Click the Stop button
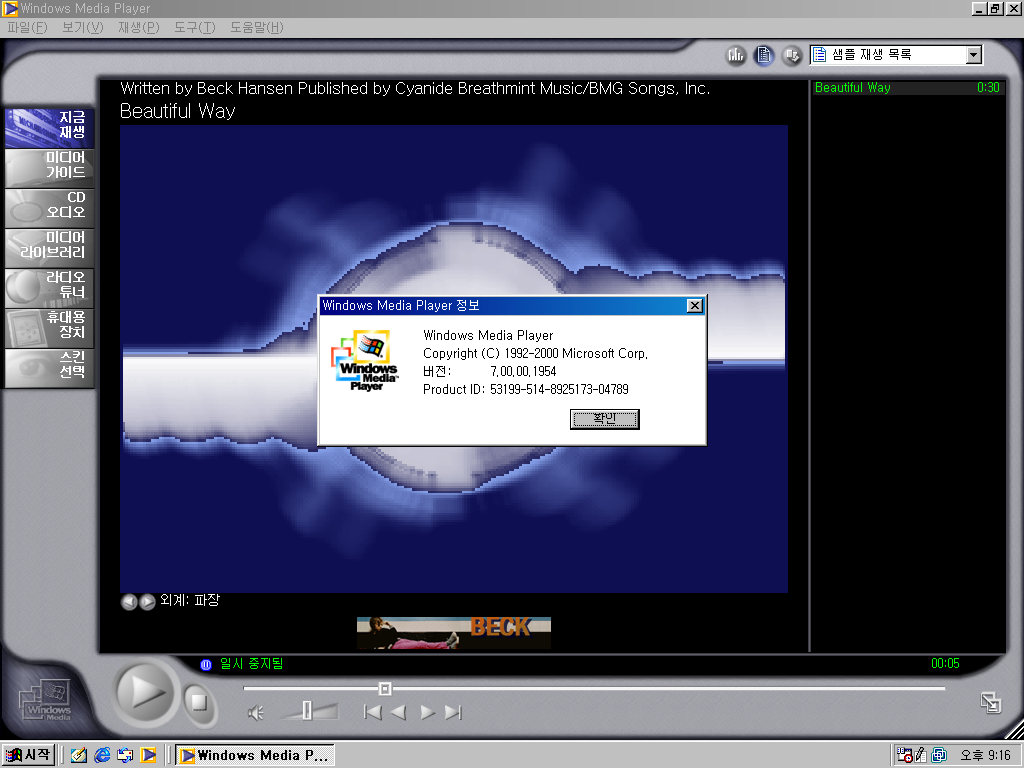 pos(199,702)
